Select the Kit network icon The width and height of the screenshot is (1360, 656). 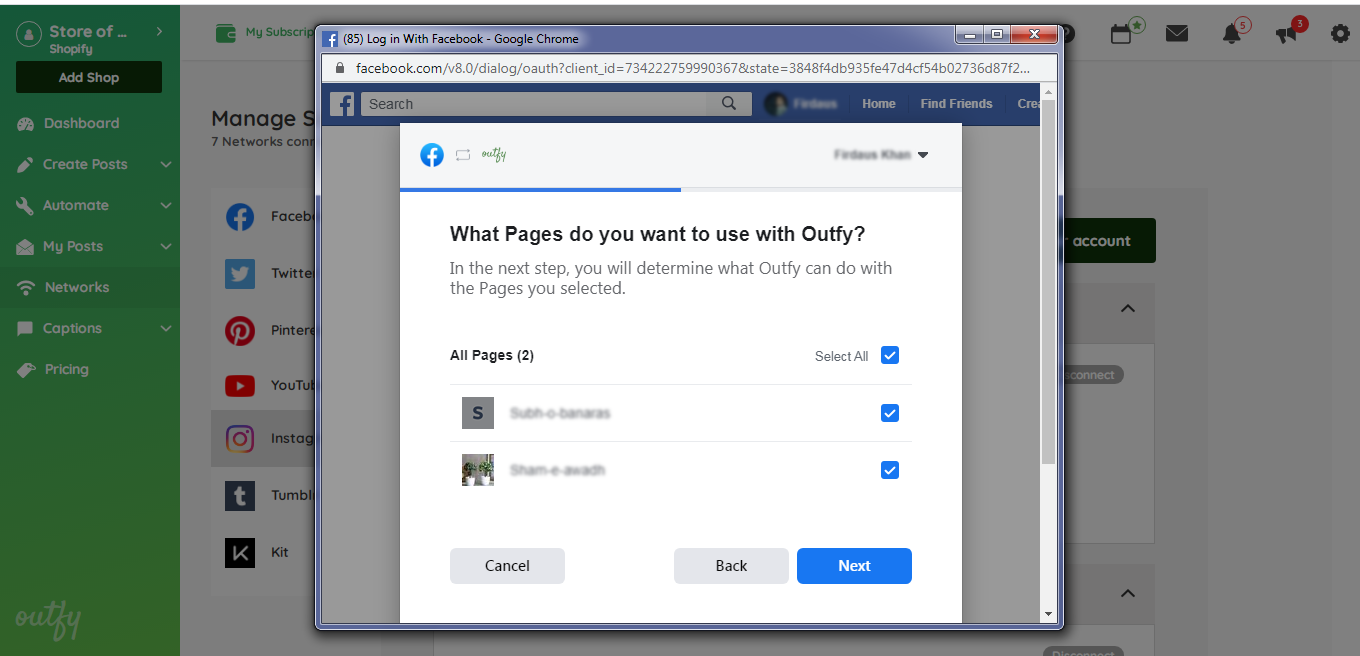pos(240,552)
